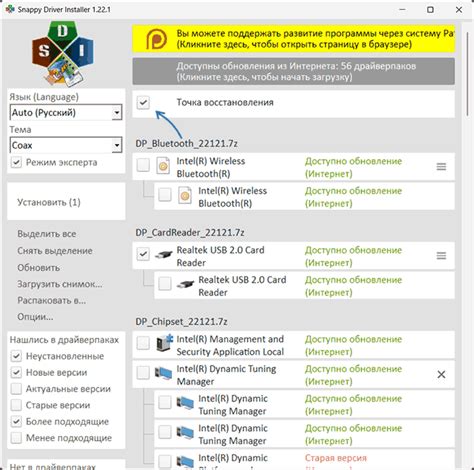Open hamburger menu for Realtek Card Reader row
Viewport: 474px width, 470px height.
(x=441, y=256)
